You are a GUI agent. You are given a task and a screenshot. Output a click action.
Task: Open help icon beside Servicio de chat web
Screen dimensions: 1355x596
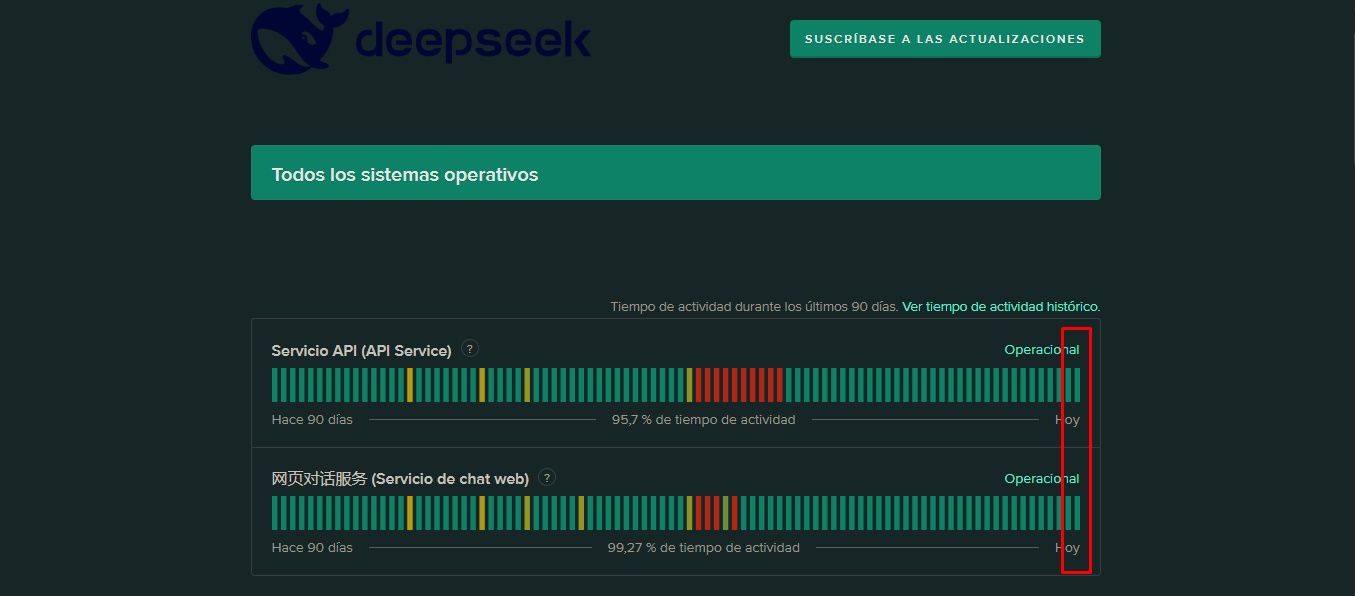click(547, 478)
